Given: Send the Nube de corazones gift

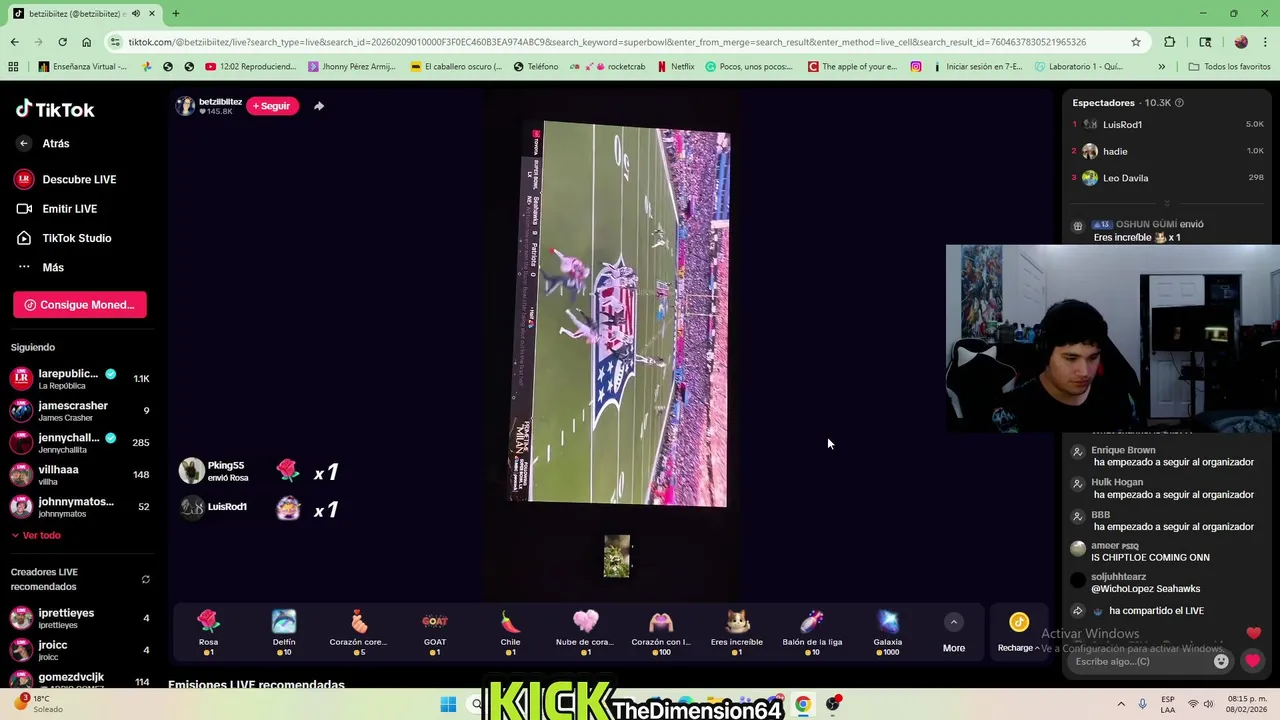Looking at the screenshot, I should 585,632.
